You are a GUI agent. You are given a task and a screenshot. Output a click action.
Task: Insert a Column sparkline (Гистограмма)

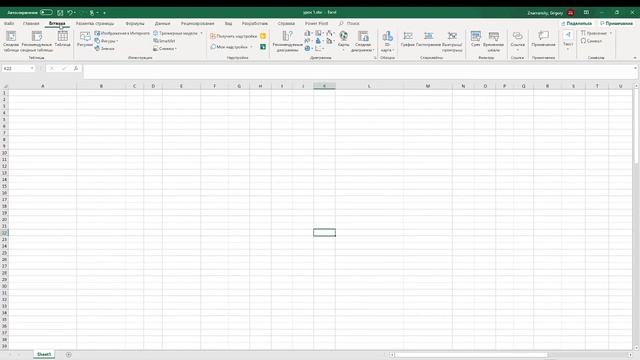click(428, 39)
